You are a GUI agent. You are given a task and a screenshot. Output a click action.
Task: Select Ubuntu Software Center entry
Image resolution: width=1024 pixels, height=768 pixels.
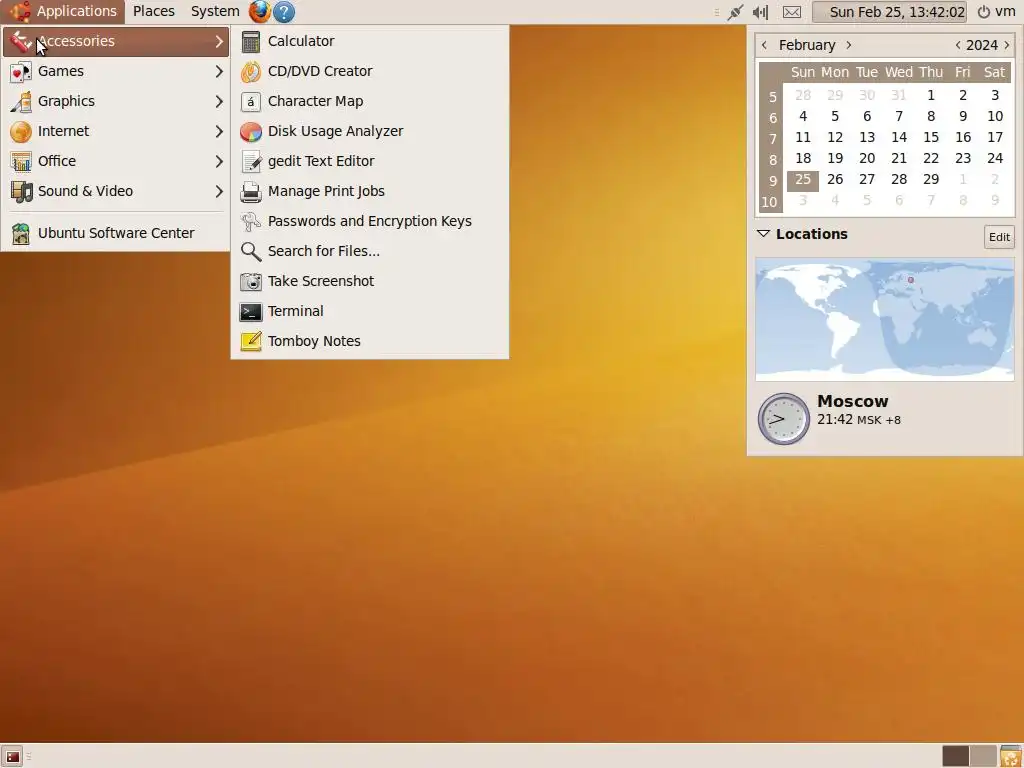click(x=116, y=233)
